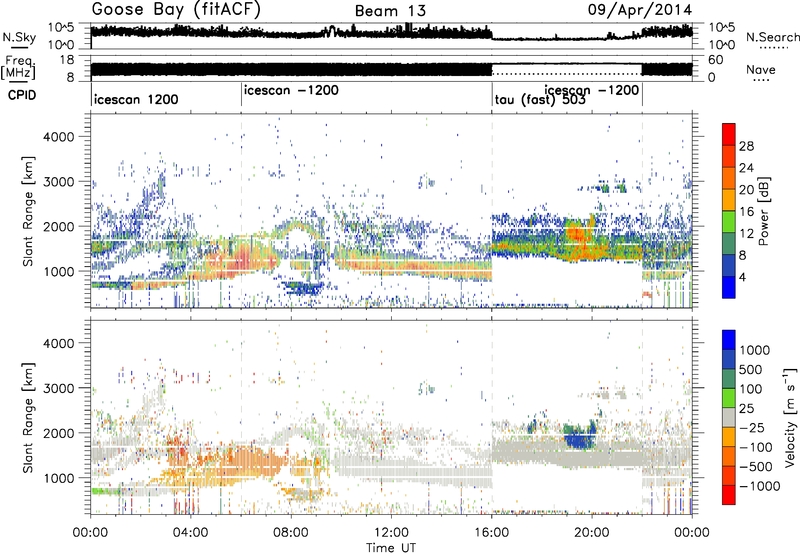This screenshot has height=554, width=800.
Task: Click the '24' tick on Power colorbar
Action: click(x=746, y=168)
